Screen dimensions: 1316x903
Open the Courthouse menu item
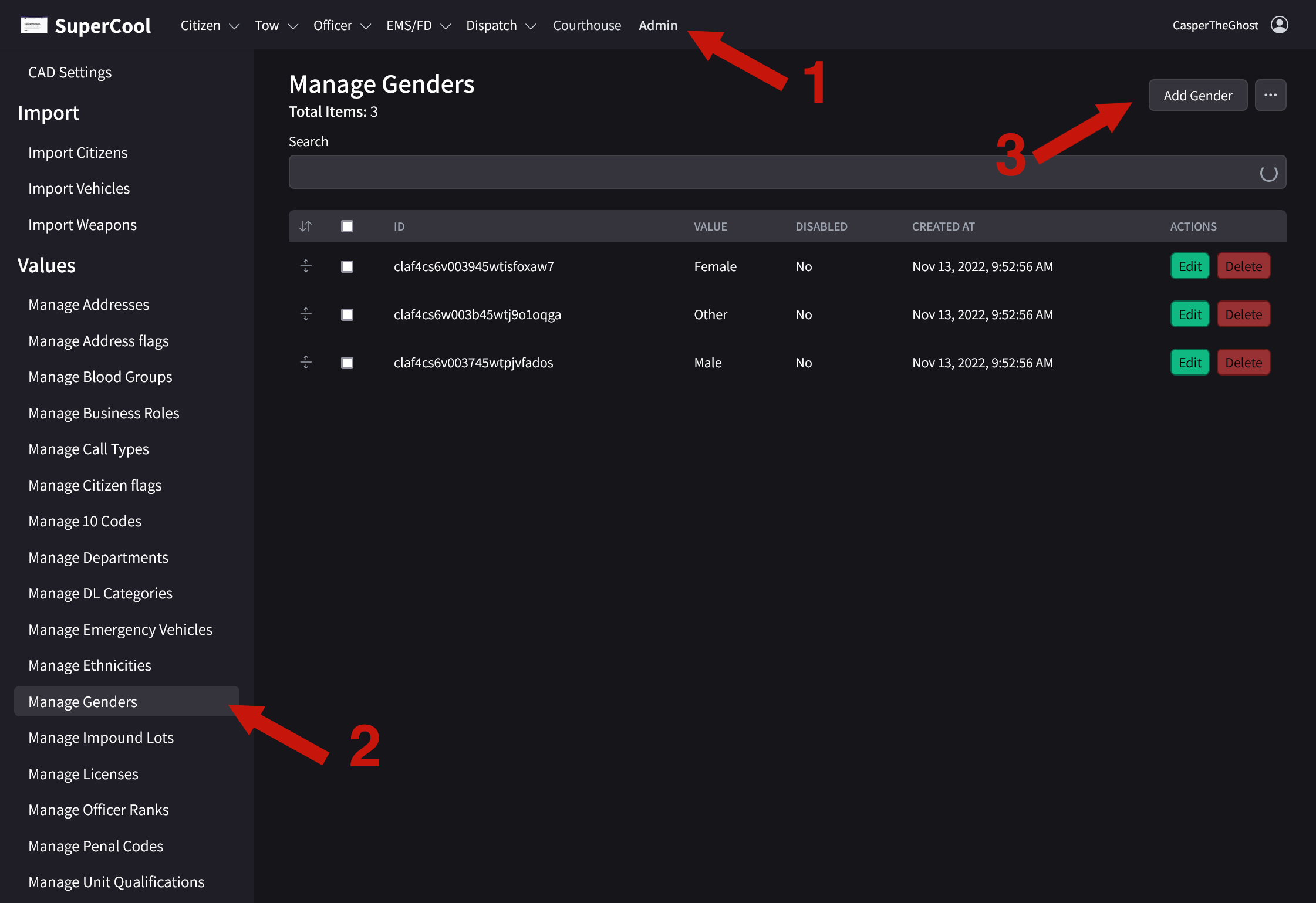tap(586, 25)
